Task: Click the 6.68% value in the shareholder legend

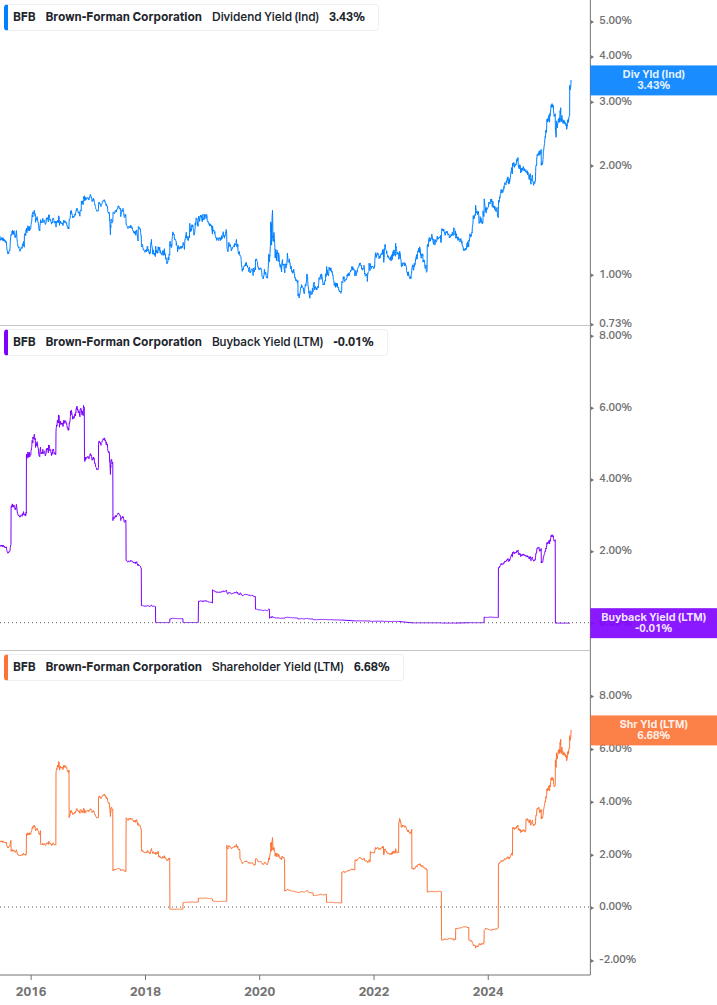Action: 372,667
